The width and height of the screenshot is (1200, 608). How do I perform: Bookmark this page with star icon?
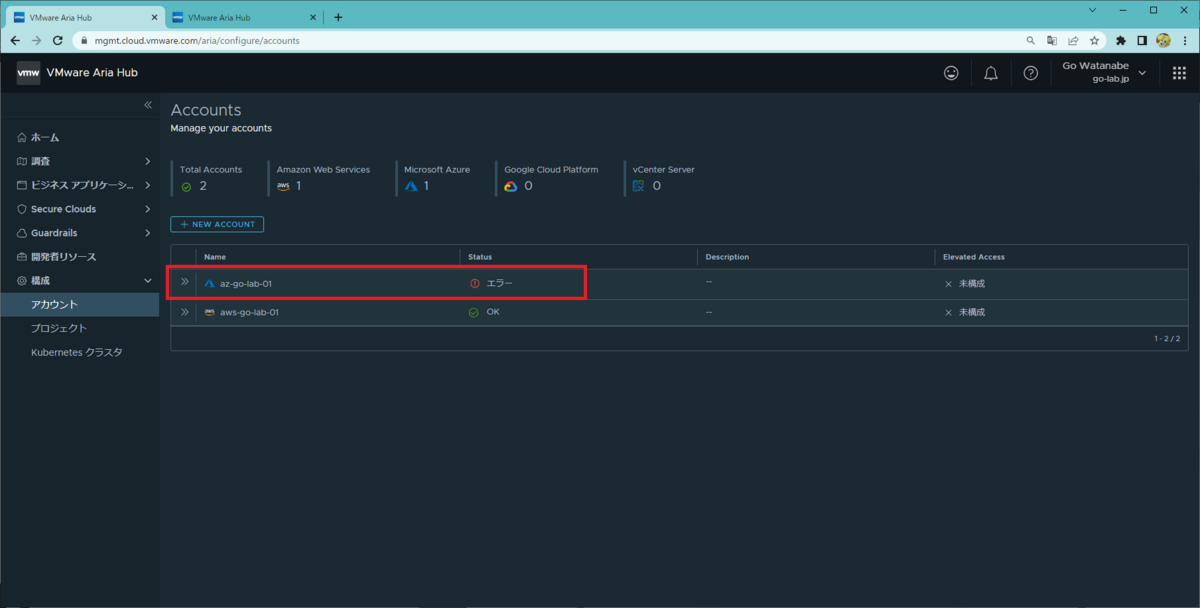(1095, 41)
